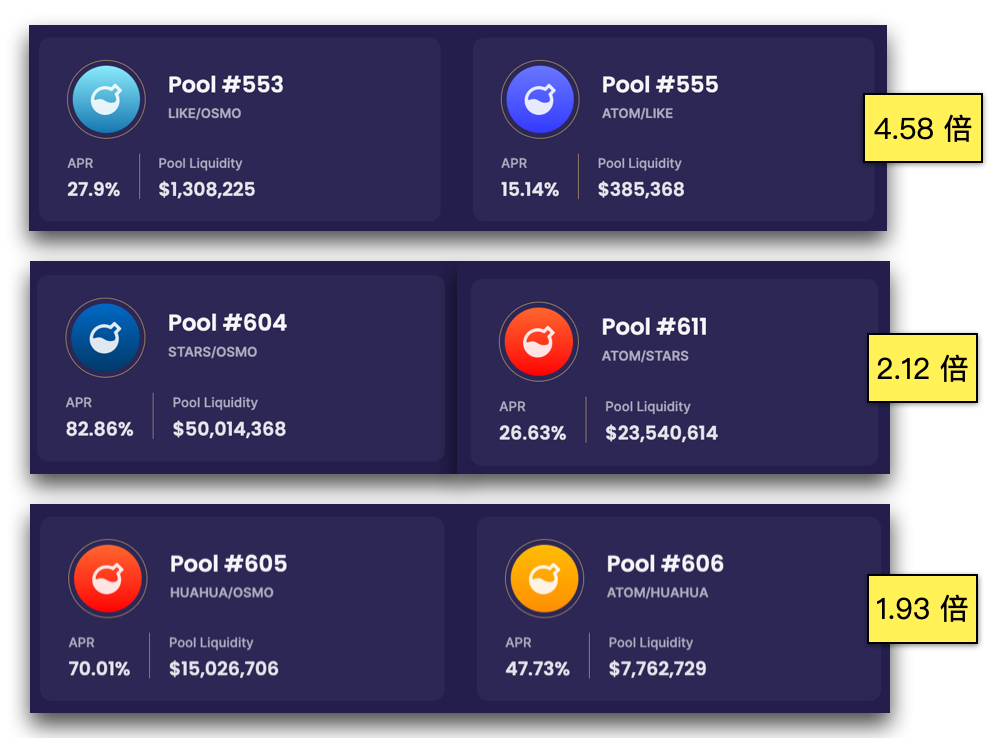Click the red Pool #605 flask icon
Viewport: 998px width, 738px height.
(108, 578)
